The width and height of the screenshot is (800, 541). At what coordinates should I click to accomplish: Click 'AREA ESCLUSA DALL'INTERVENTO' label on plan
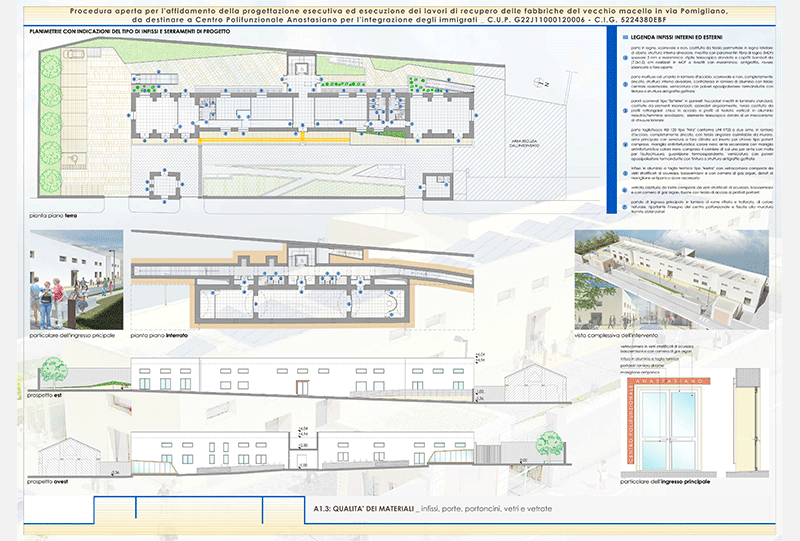524,143
